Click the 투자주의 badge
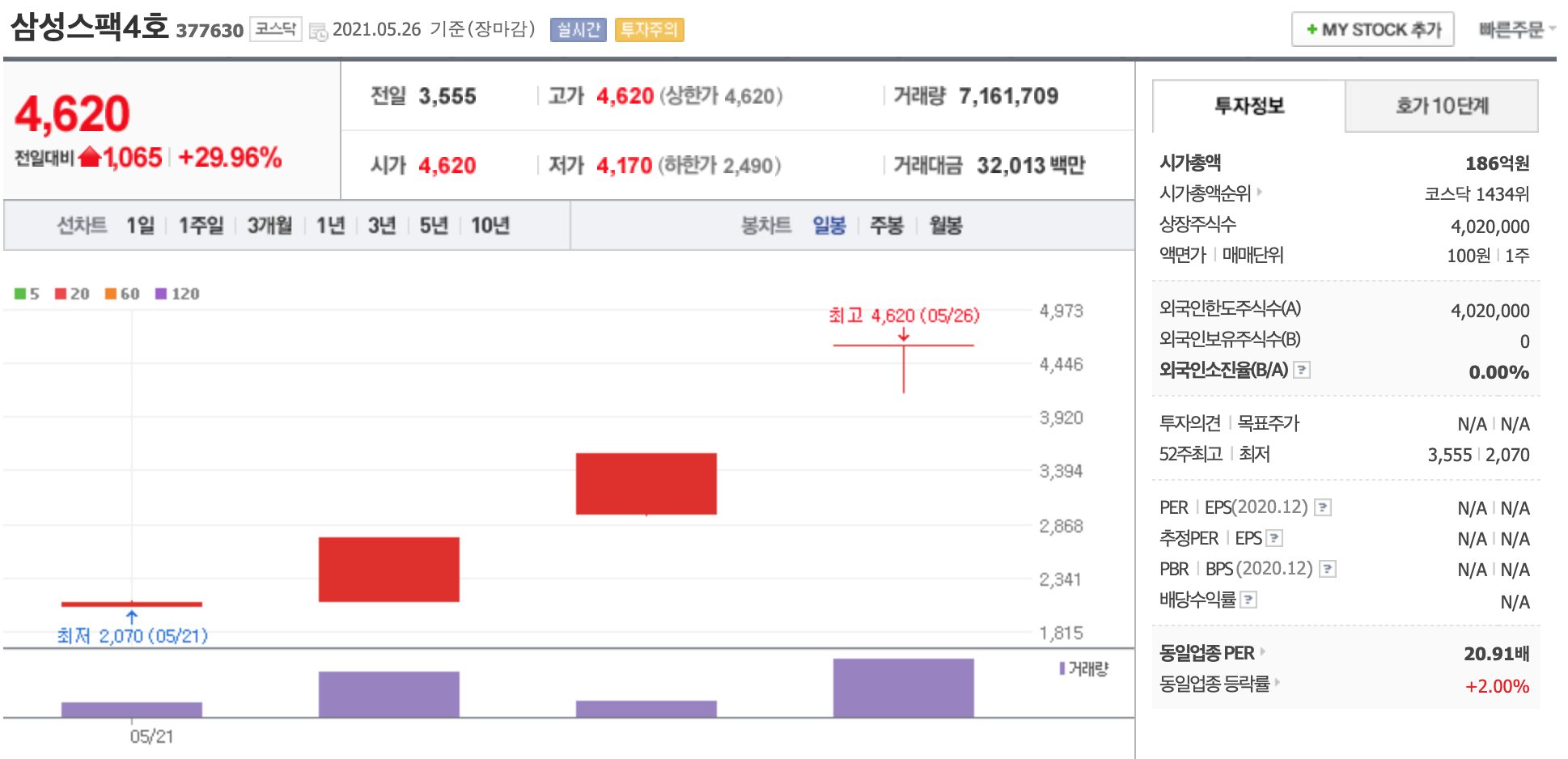Image resolution: width=1568 pixels, height=759 pixels. click(649, 30)
